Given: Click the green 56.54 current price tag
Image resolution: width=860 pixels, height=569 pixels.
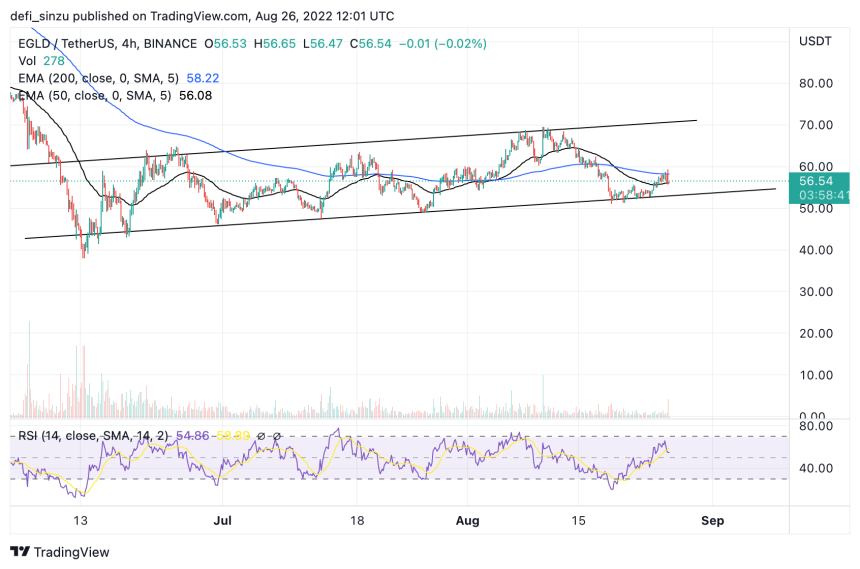Looking at the screenshot, I should (x=819, y=188).
